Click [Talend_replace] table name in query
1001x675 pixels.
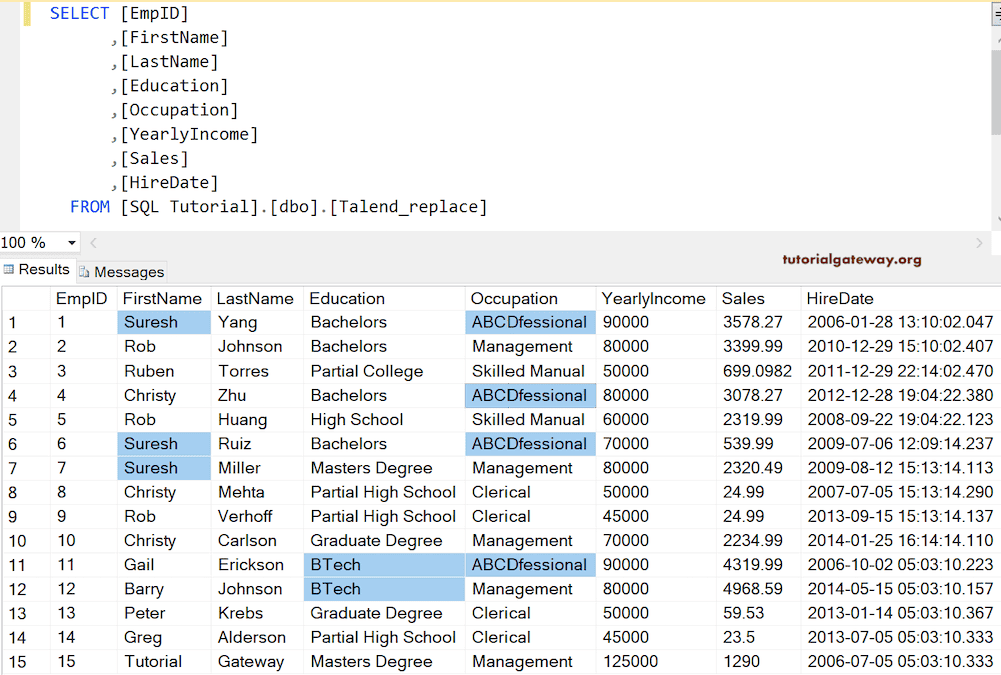pyautogui.click(x=409, y=207)
